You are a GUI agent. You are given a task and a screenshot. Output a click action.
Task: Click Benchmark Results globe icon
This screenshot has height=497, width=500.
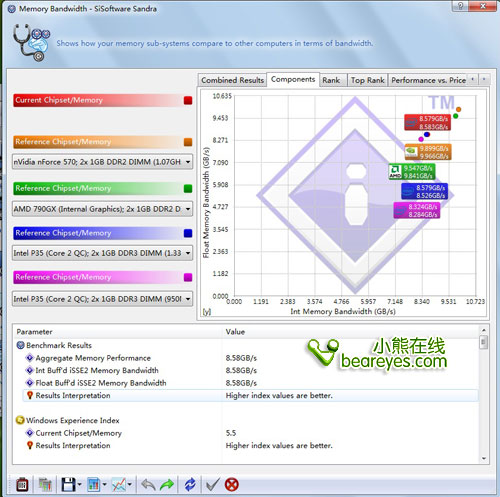(x=20, y=345)
